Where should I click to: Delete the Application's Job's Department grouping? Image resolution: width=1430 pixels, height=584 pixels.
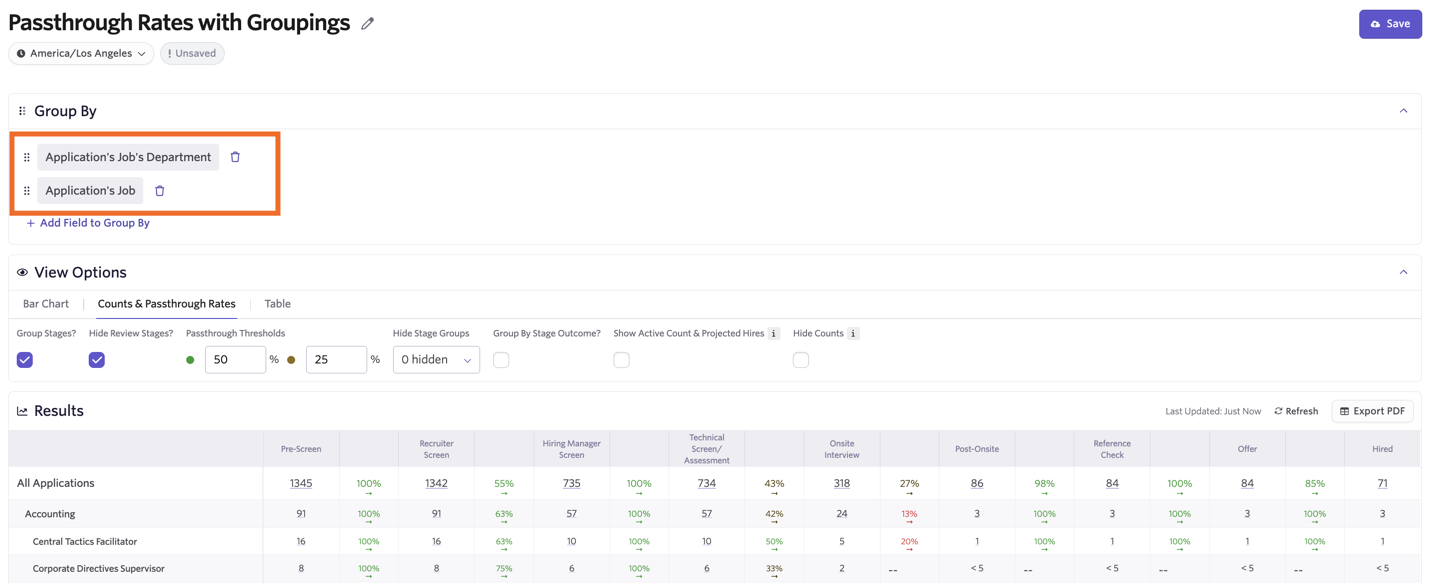pyautogui.click(x=235, y=157)
